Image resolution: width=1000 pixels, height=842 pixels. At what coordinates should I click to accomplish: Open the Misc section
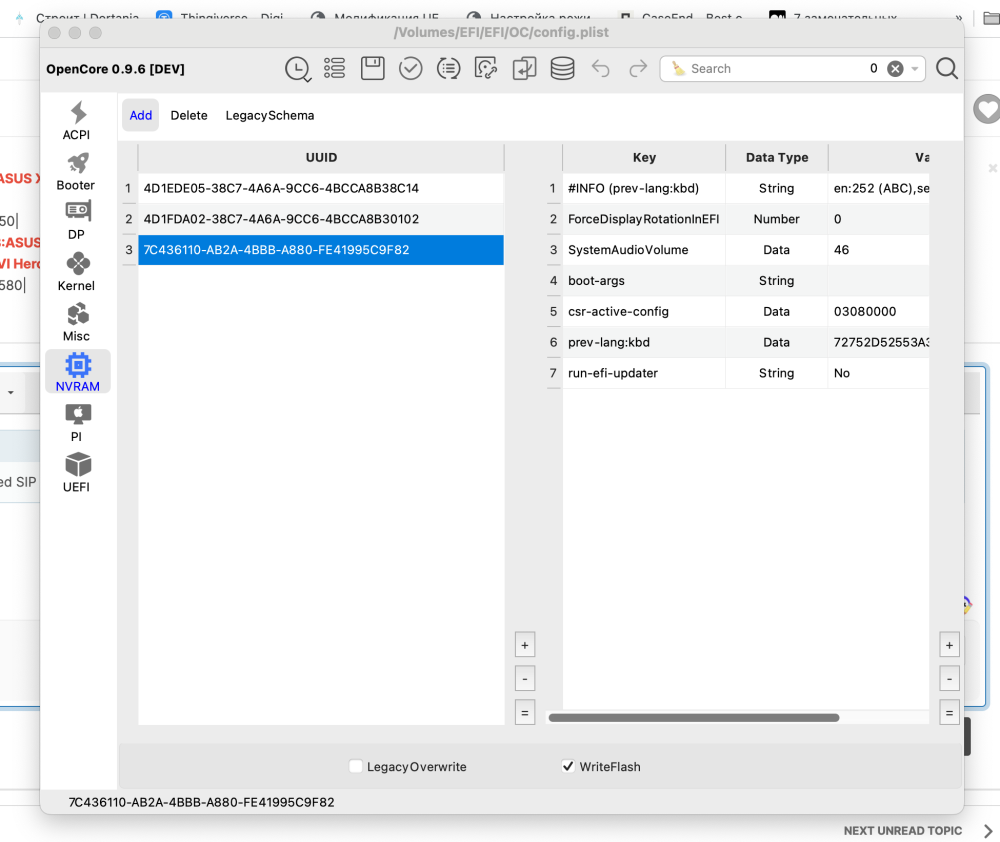77,322
